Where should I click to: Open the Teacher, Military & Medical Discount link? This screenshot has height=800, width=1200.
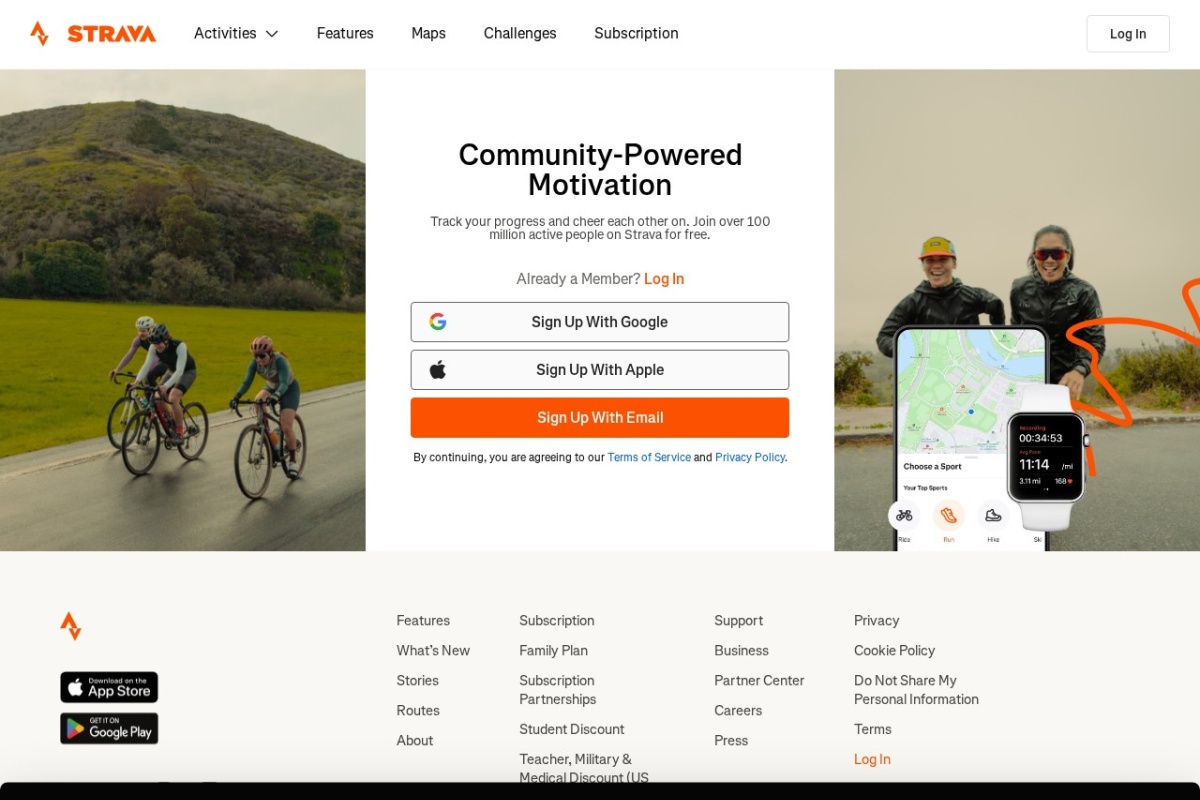click(584, 769)
